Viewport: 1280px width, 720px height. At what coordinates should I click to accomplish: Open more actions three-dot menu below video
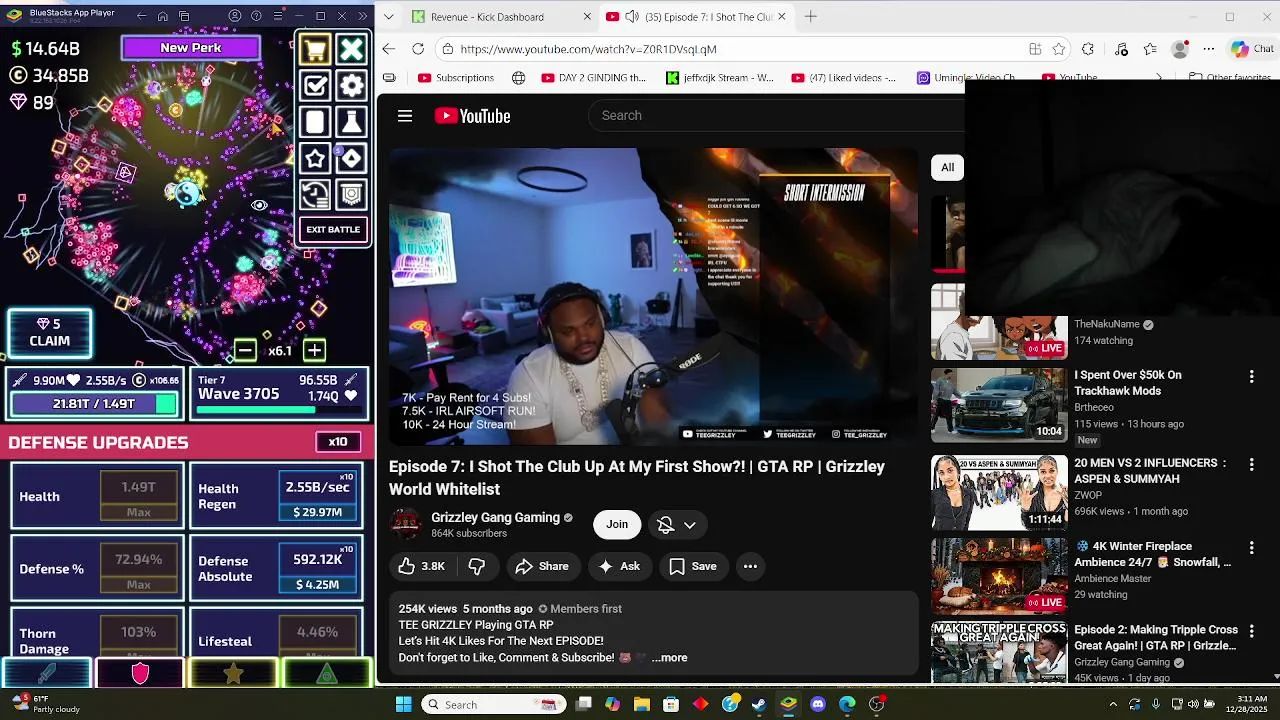coord(750,566)
